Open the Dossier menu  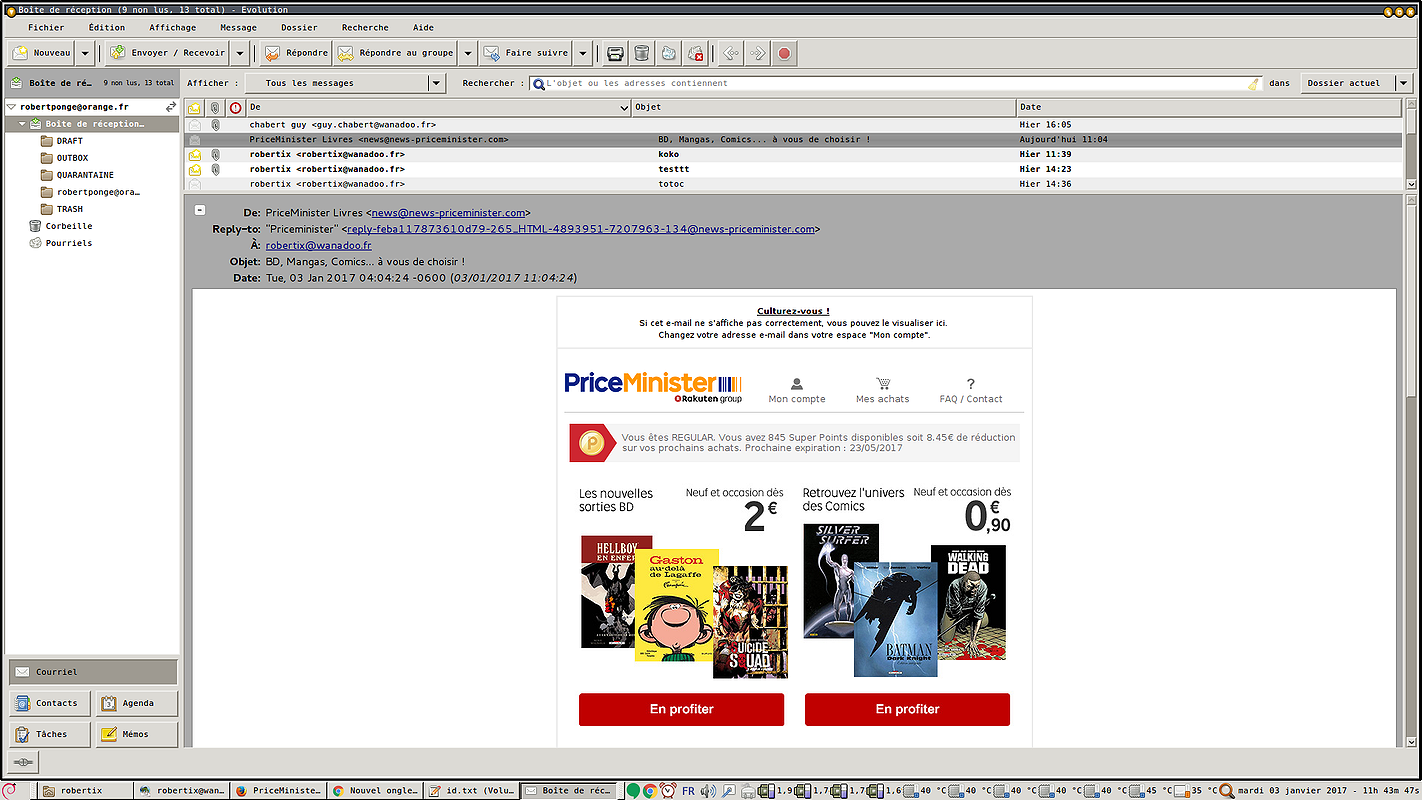tap(299, 28)
